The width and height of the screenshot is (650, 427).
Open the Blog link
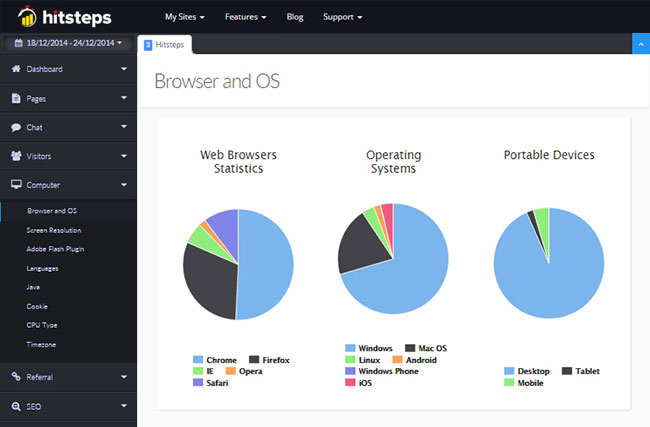[x=295, y=17]
